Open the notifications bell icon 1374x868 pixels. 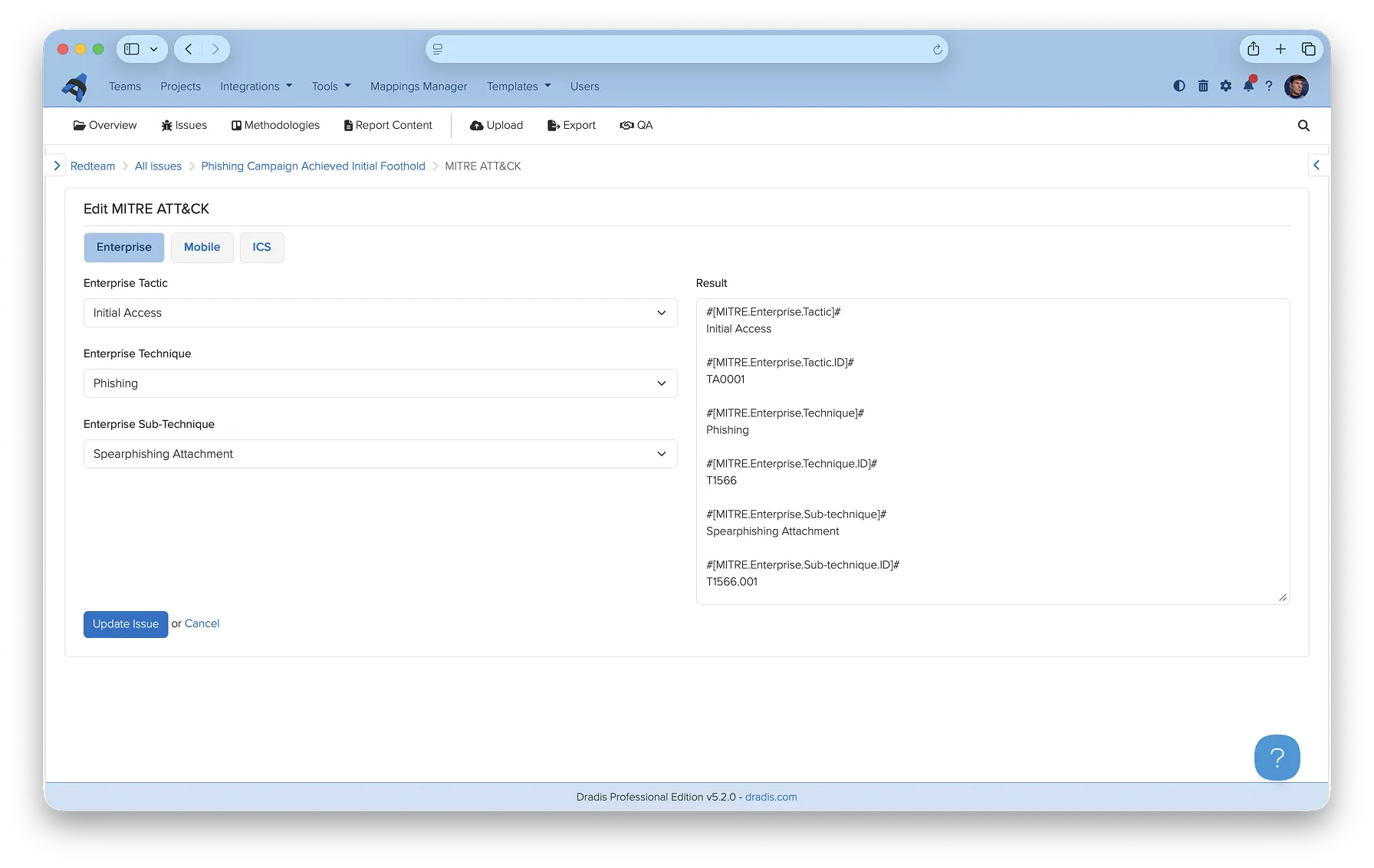[1249, 85]
